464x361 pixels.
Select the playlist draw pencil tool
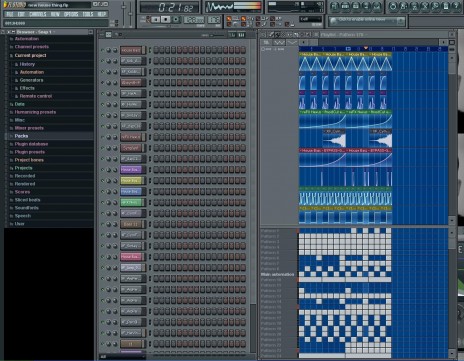pos(271,34)
